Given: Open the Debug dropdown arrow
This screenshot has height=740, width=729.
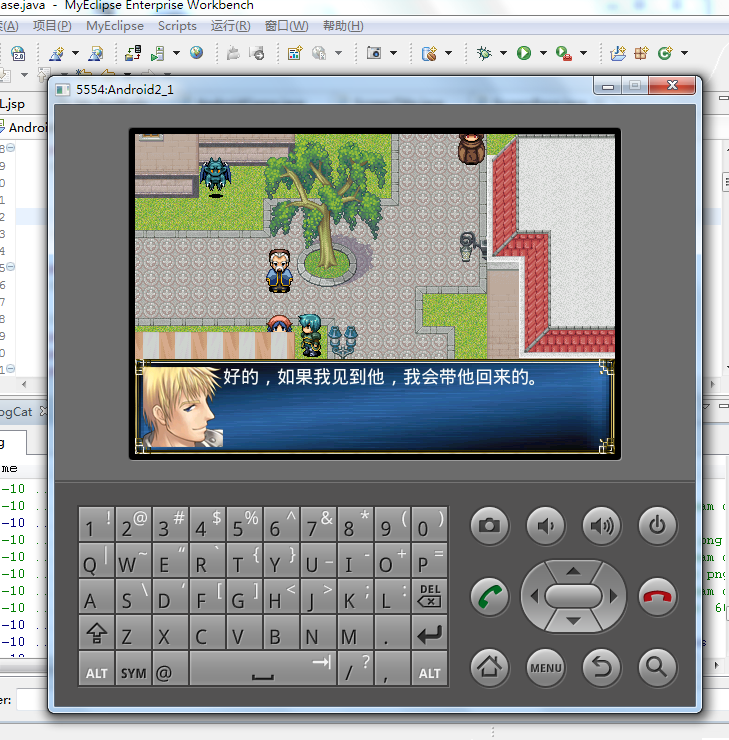Looking at the screenshot, I should 503,53.
